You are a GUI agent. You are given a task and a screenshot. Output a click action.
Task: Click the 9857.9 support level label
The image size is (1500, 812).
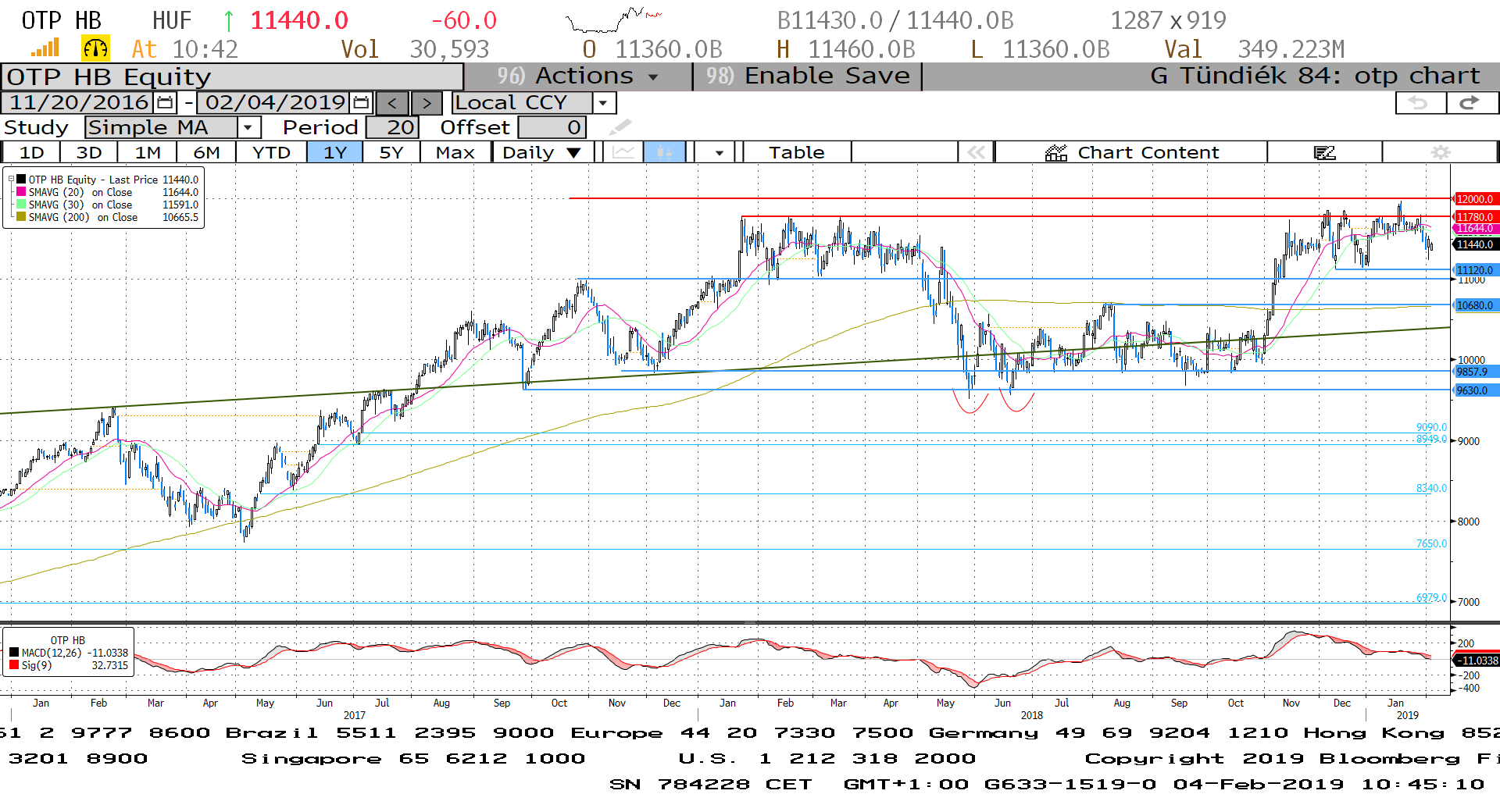(x=1475, y=372)
